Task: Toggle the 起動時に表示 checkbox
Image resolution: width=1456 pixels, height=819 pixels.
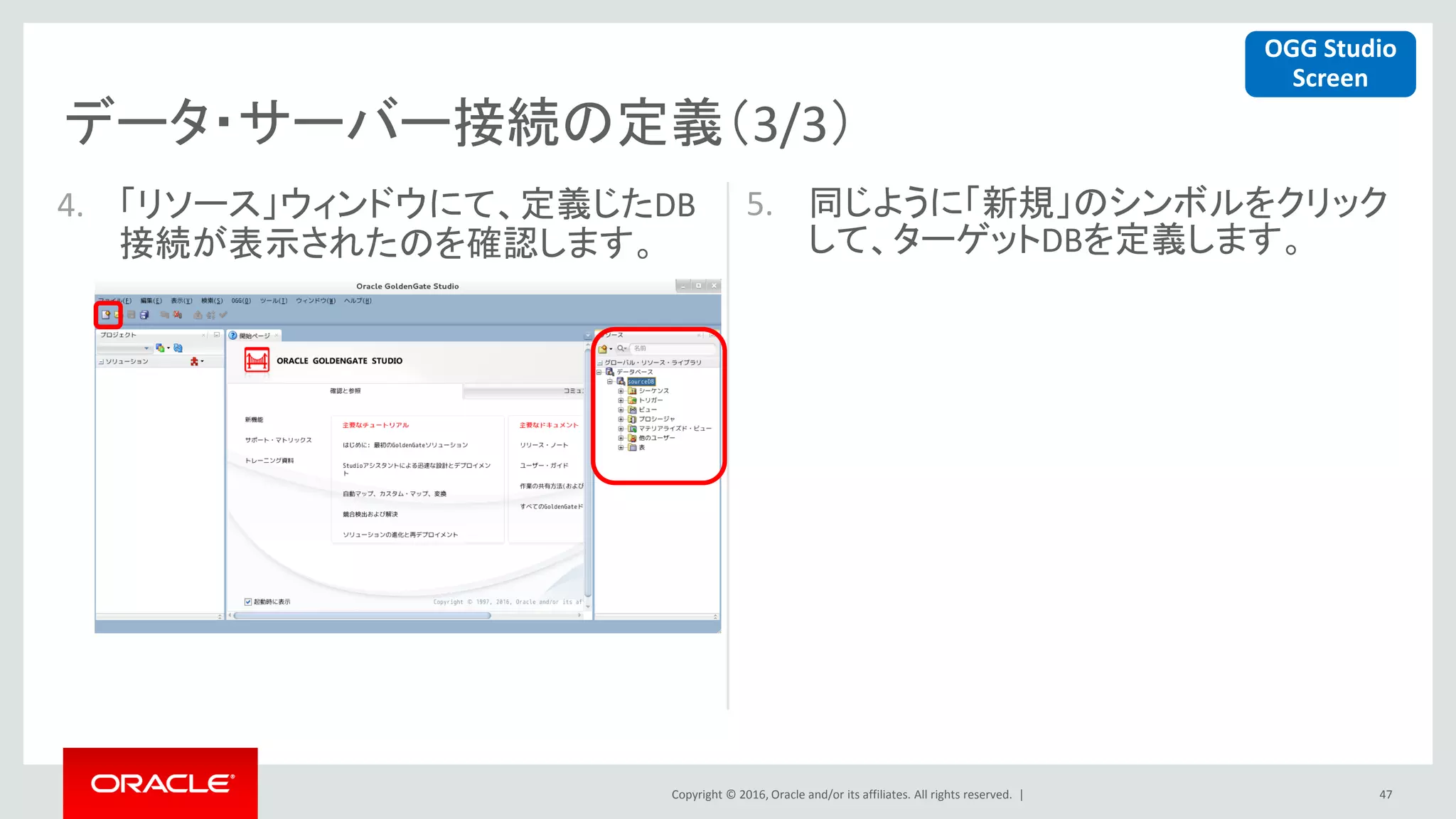Action: [248, 601]
